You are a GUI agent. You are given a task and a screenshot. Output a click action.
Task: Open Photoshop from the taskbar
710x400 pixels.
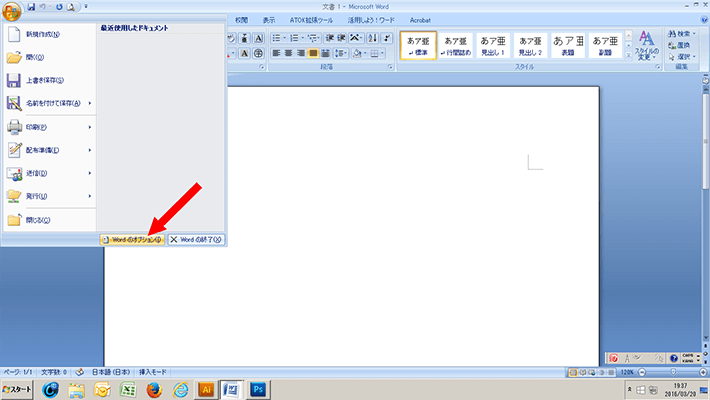258,389
